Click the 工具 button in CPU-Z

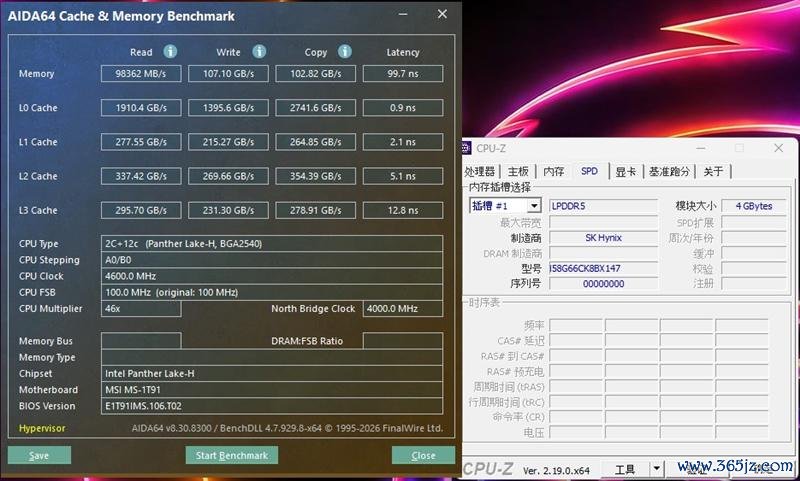[x=625, y=469]
